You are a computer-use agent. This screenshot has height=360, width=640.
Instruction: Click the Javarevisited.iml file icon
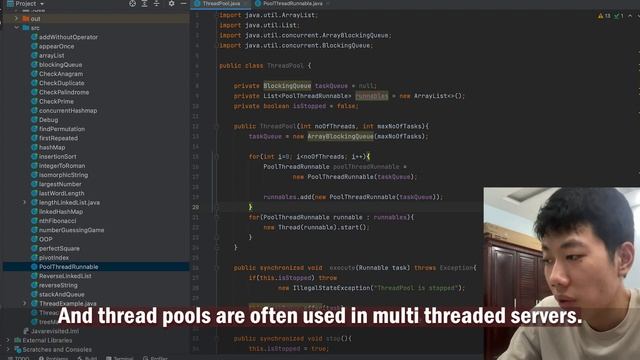[x=26, y=331]
